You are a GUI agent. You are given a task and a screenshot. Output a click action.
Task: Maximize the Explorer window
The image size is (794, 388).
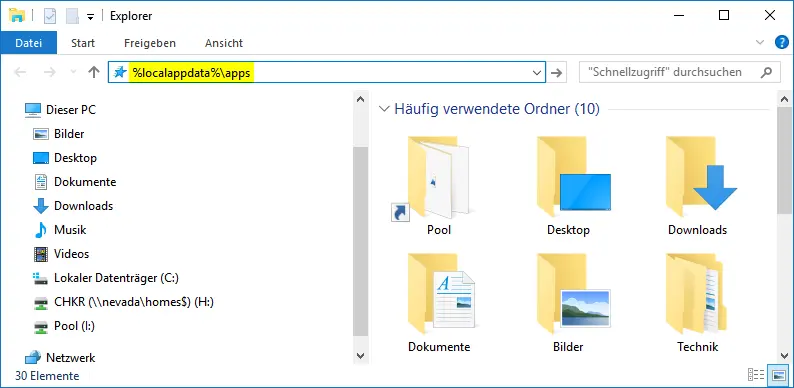[x=724, y=15]
